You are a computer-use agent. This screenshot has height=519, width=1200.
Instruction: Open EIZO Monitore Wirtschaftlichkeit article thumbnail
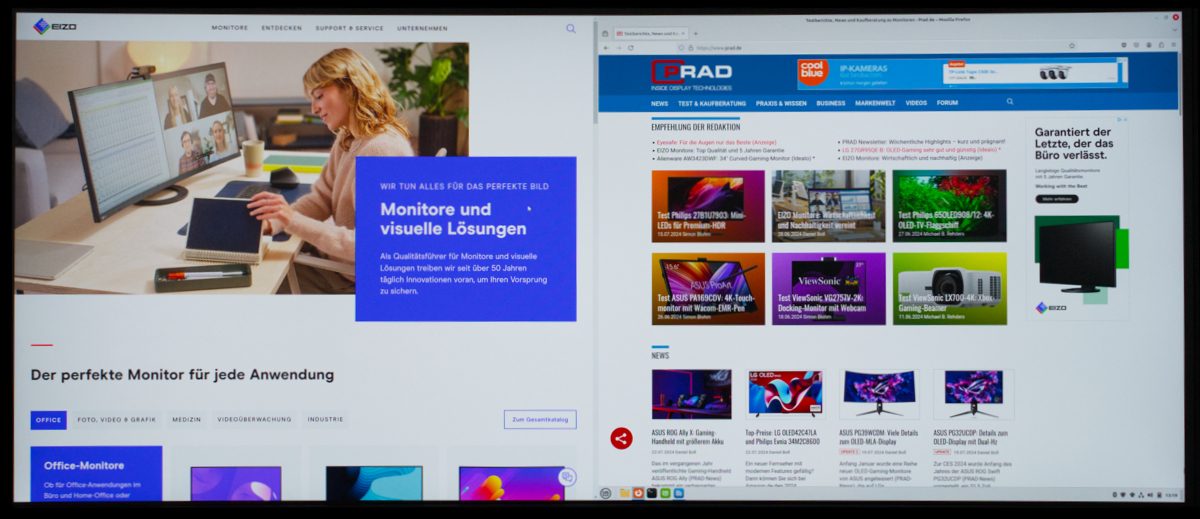pyautogui.click(x=828, y=206)
